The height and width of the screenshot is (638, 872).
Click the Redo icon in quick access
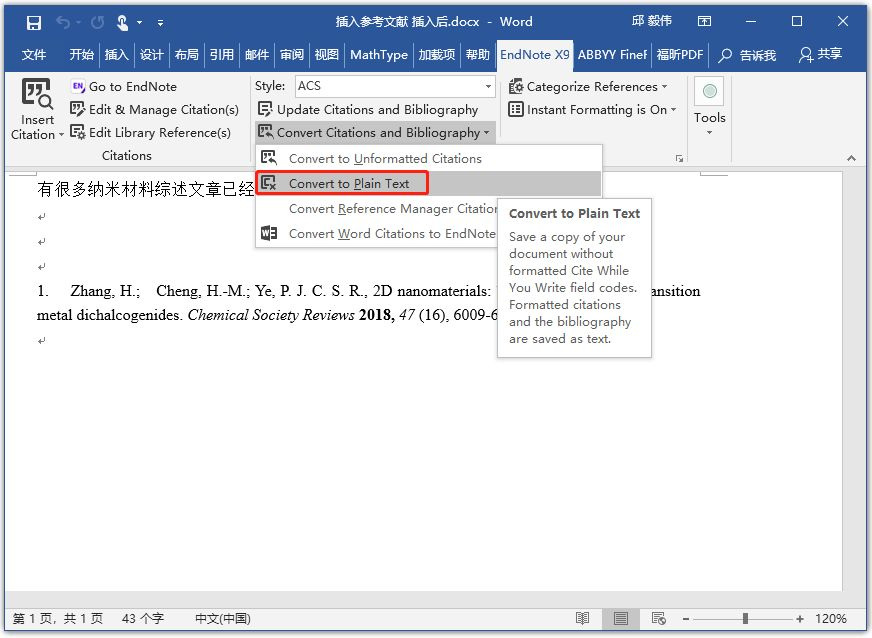[x=97, y=22]
